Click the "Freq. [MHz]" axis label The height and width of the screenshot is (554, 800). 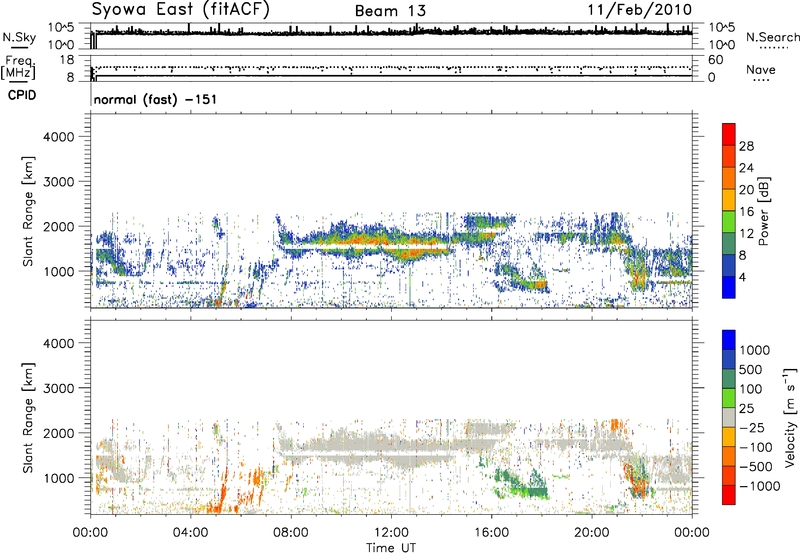pyautogui.click(x=18, y=67)
